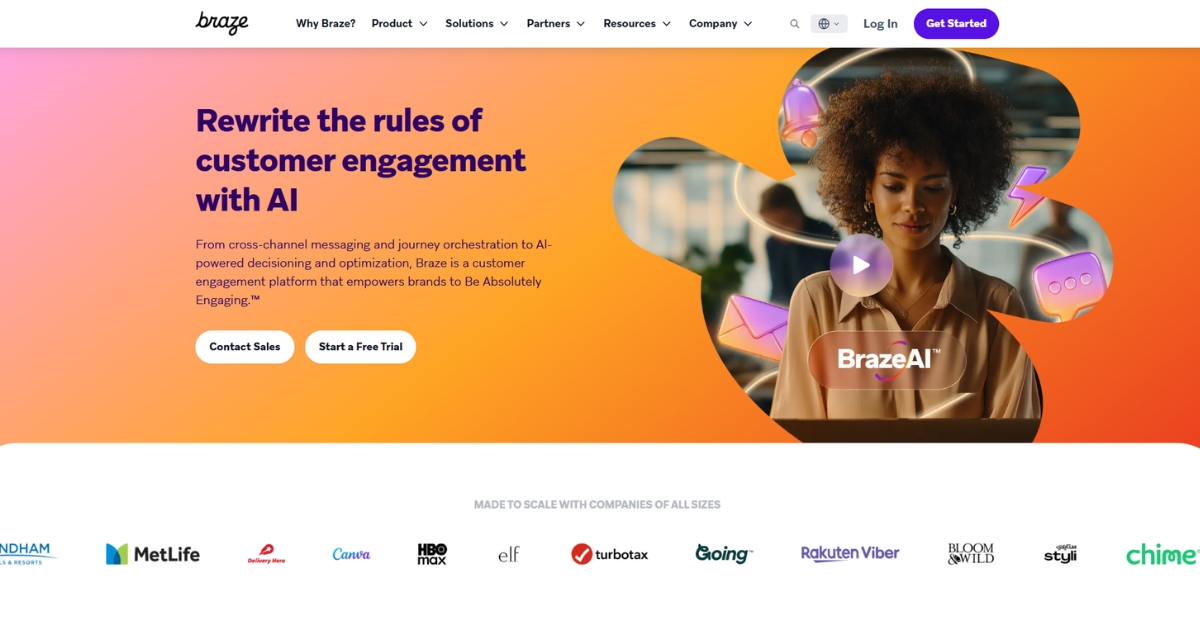
Task: Open the Resources navigation menu
Action: click(638, 24)
